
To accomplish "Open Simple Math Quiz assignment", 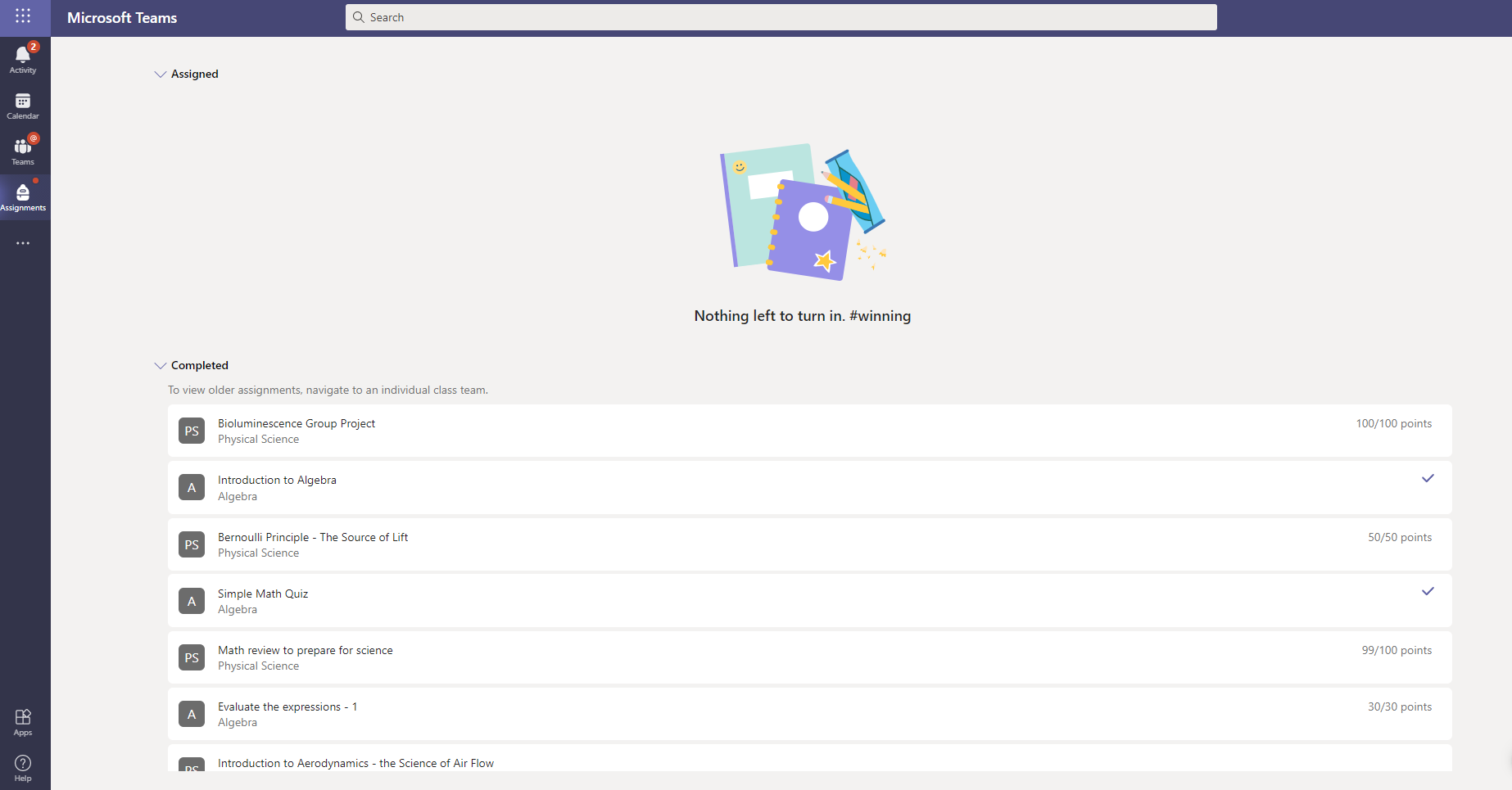I will (x=810, y=601).
